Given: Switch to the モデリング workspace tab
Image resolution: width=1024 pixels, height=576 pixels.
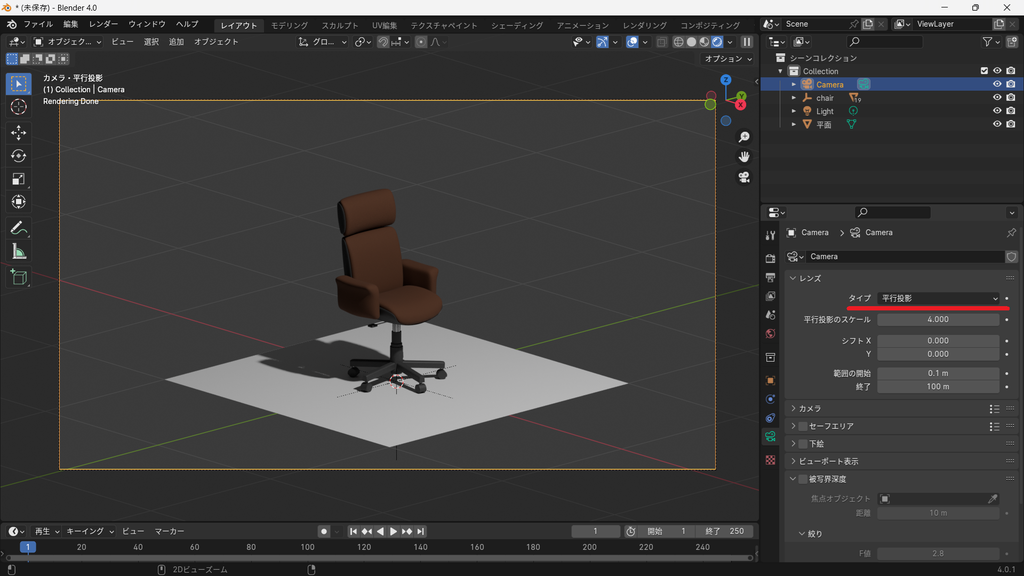Looking at the screenshot, I should click(x=289, y=25).
